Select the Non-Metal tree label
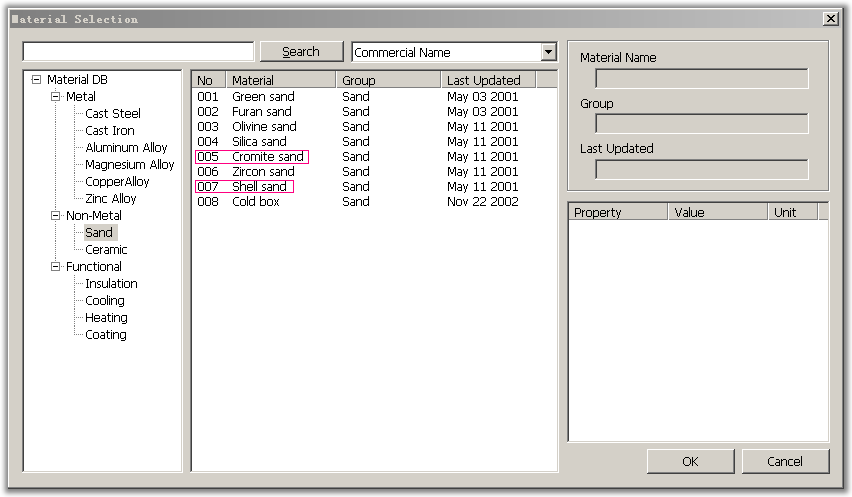This screenshot has width=852, height=497. 94,216
